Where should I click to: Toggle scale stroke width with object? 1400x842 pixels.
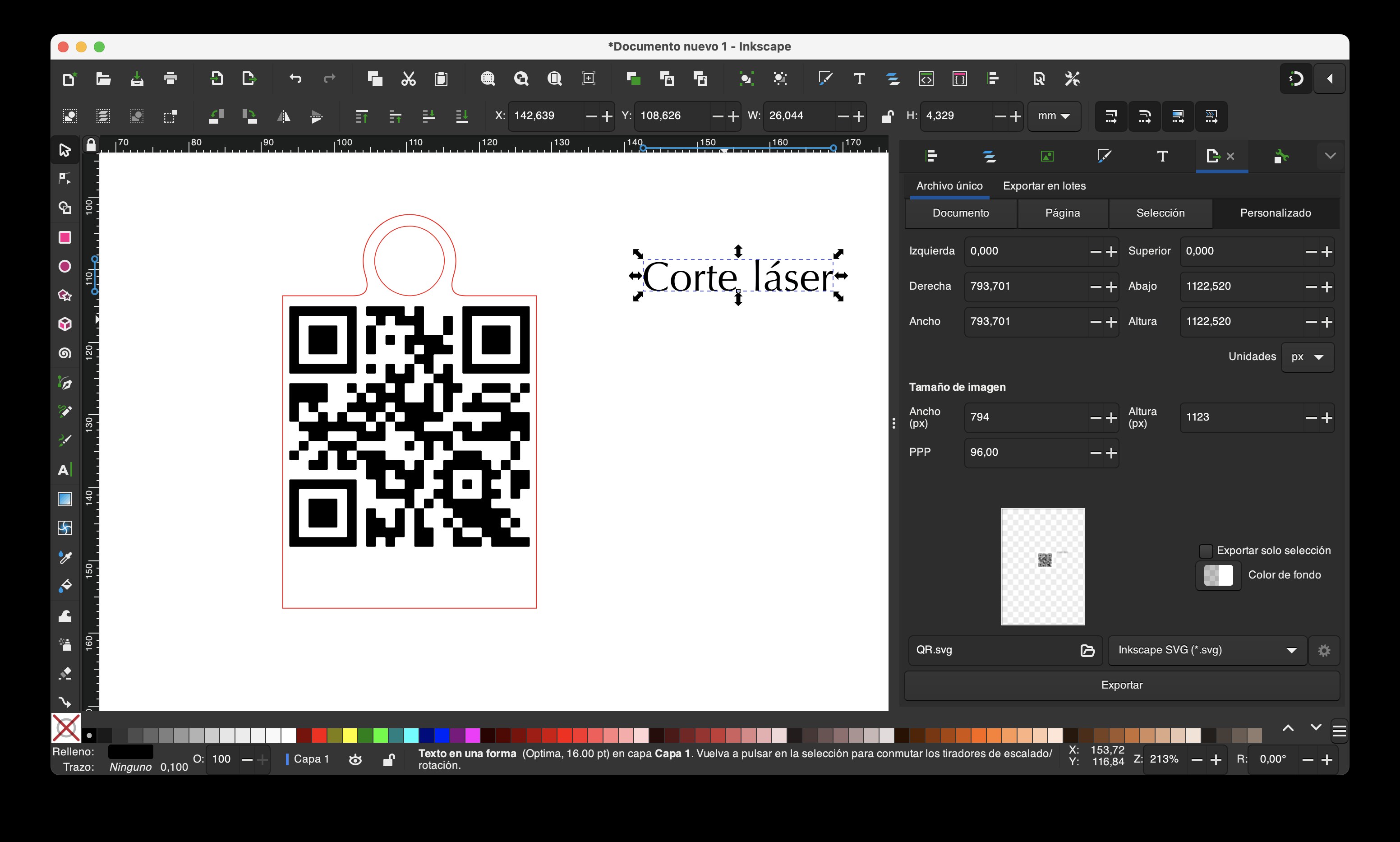(x=1111, y=116)
